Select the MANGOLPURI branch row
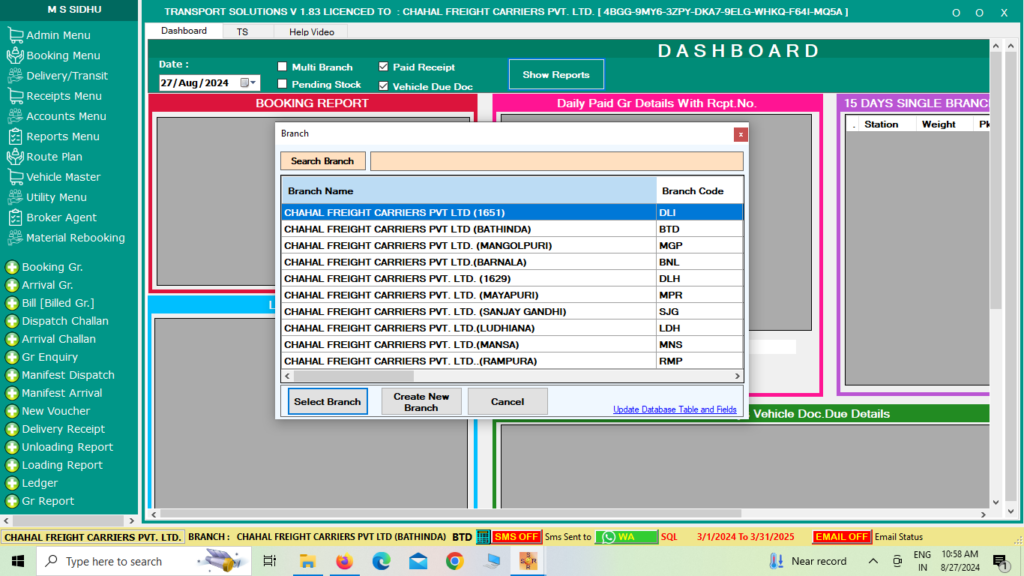The image size is (1024, 576). [x=468, y=245]
